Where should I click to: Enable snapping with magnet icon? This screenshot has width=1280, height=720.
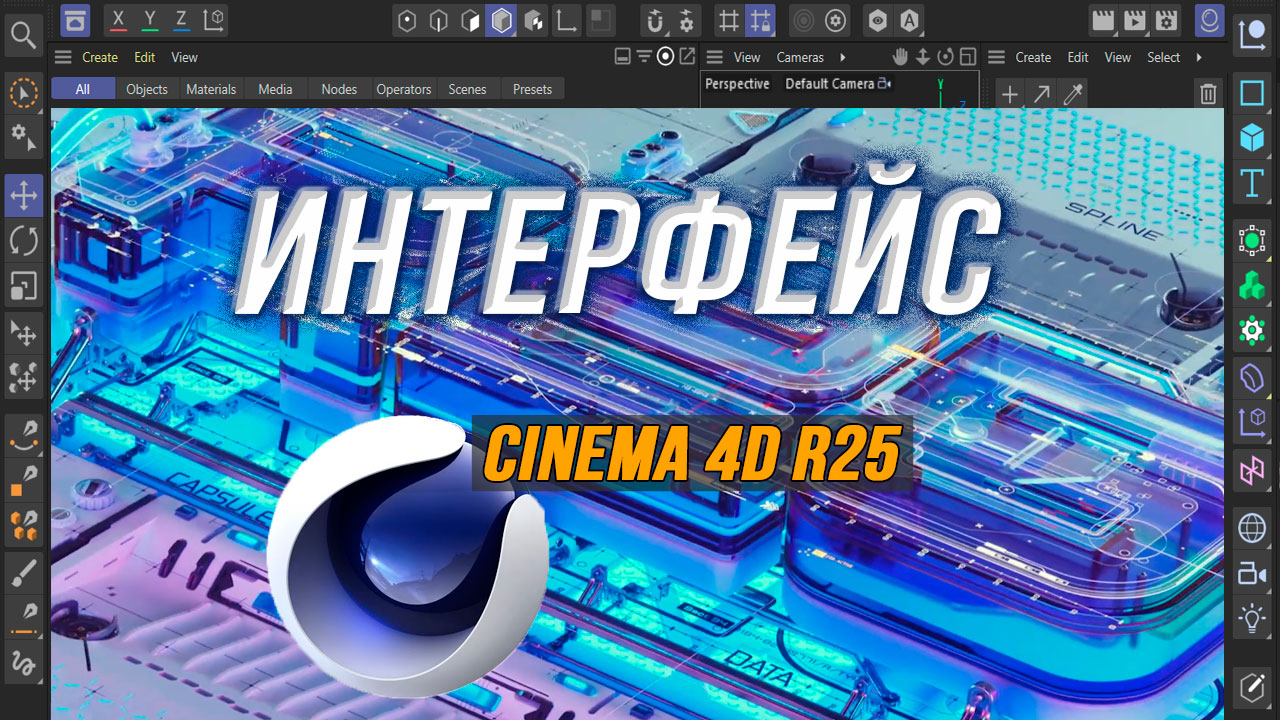tap(655, 19)
